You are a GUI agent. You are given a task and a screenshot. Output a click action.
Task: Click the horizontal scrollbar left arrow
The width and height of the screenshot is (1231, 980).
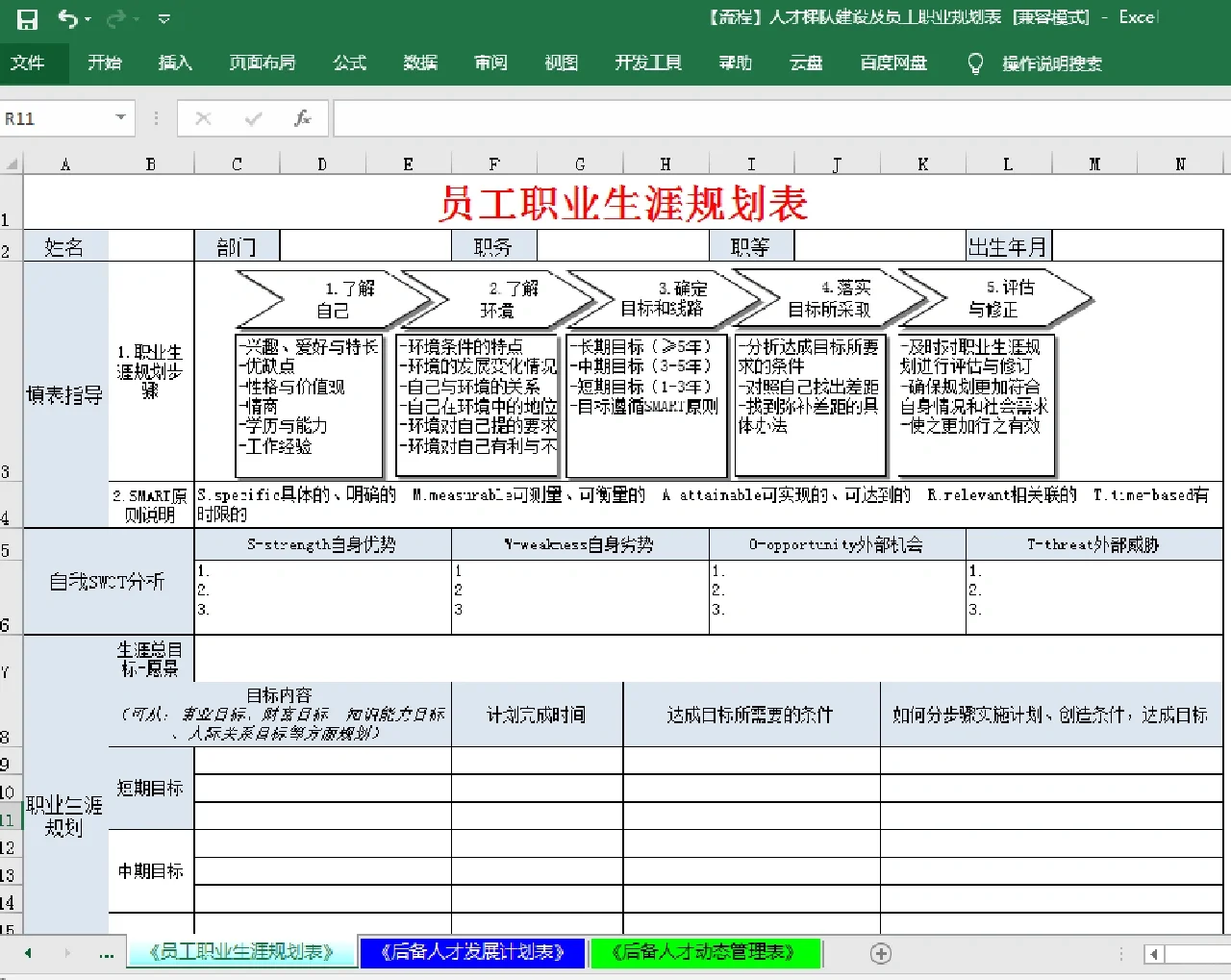click(1154, 954)
